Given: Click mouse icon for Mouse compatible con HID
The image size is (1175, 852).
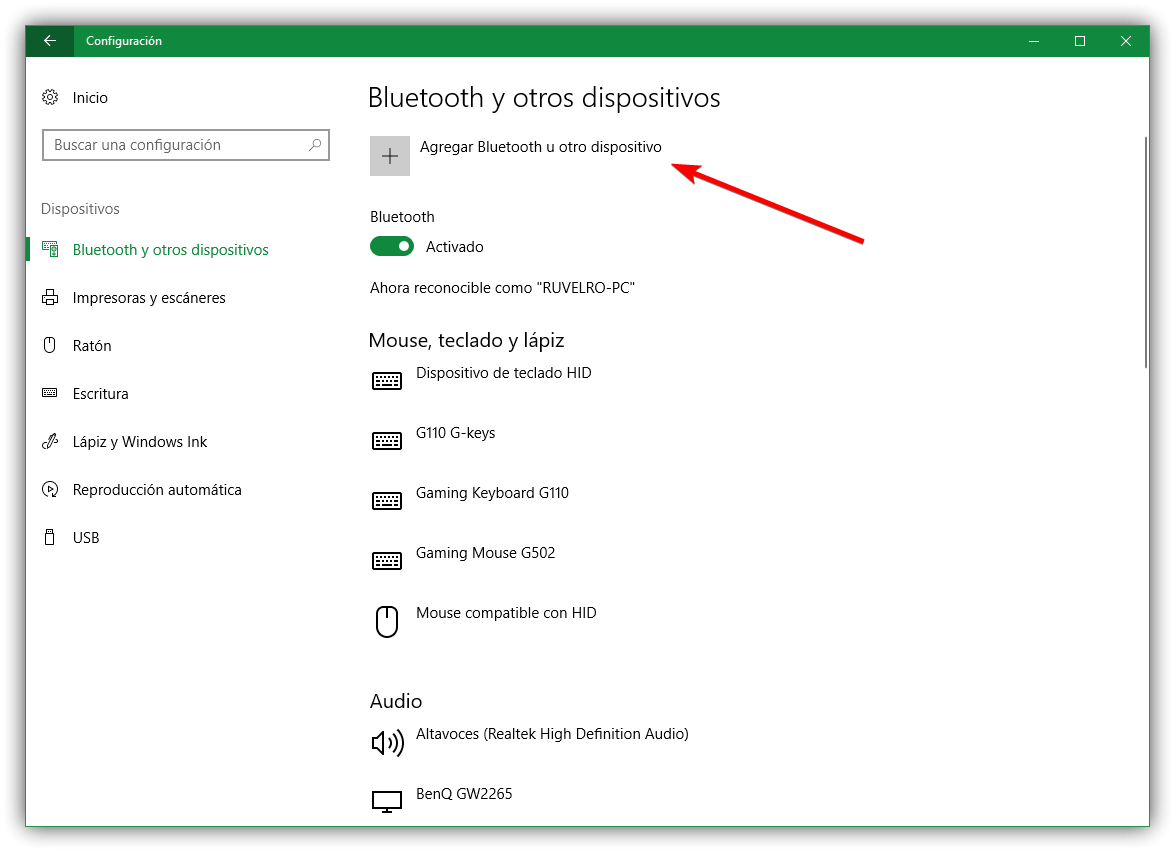Looking at the screenshot, I should pos(387,622).
